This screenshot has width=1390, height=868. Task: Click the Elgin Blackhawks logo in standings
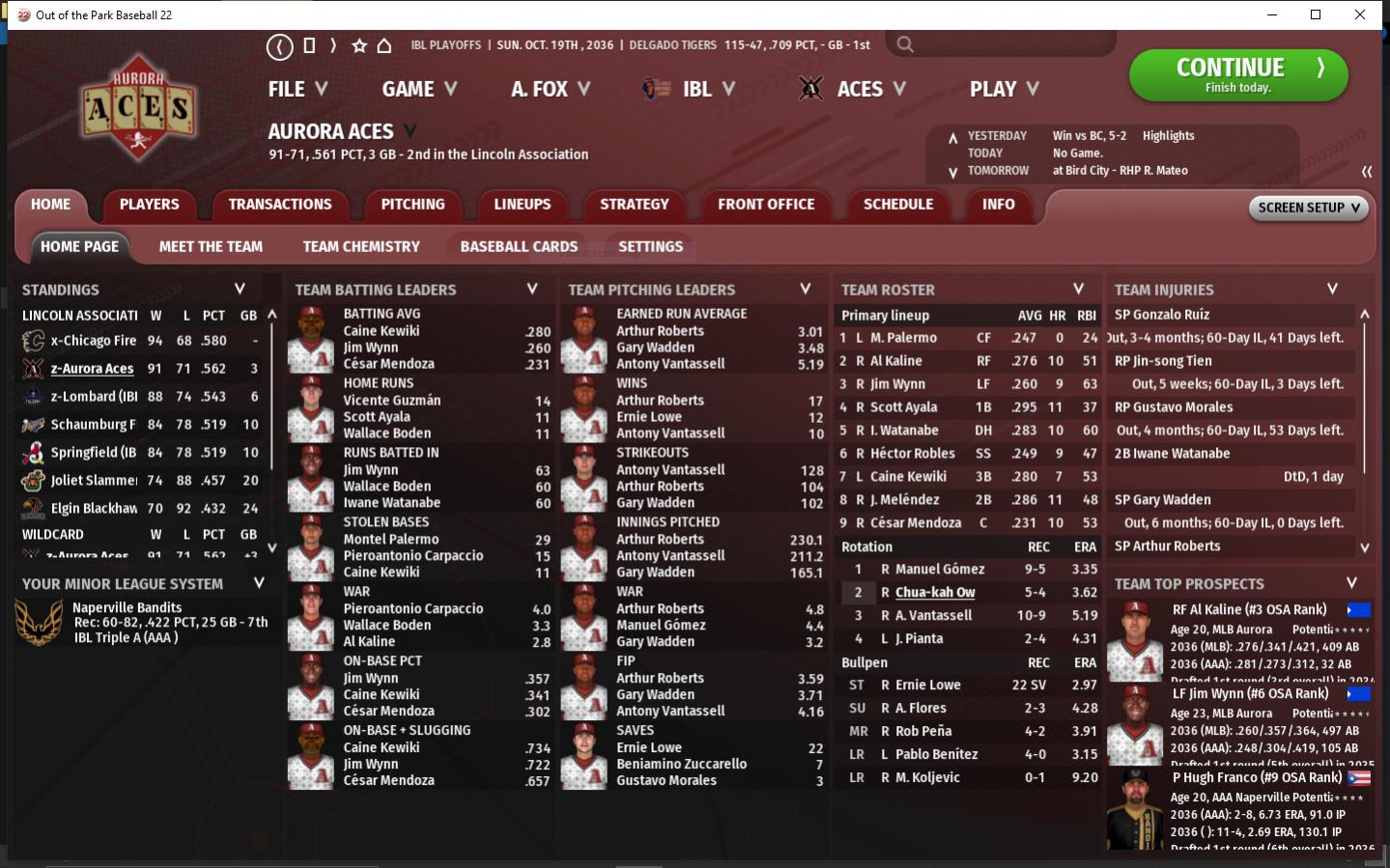pos(33,508)
